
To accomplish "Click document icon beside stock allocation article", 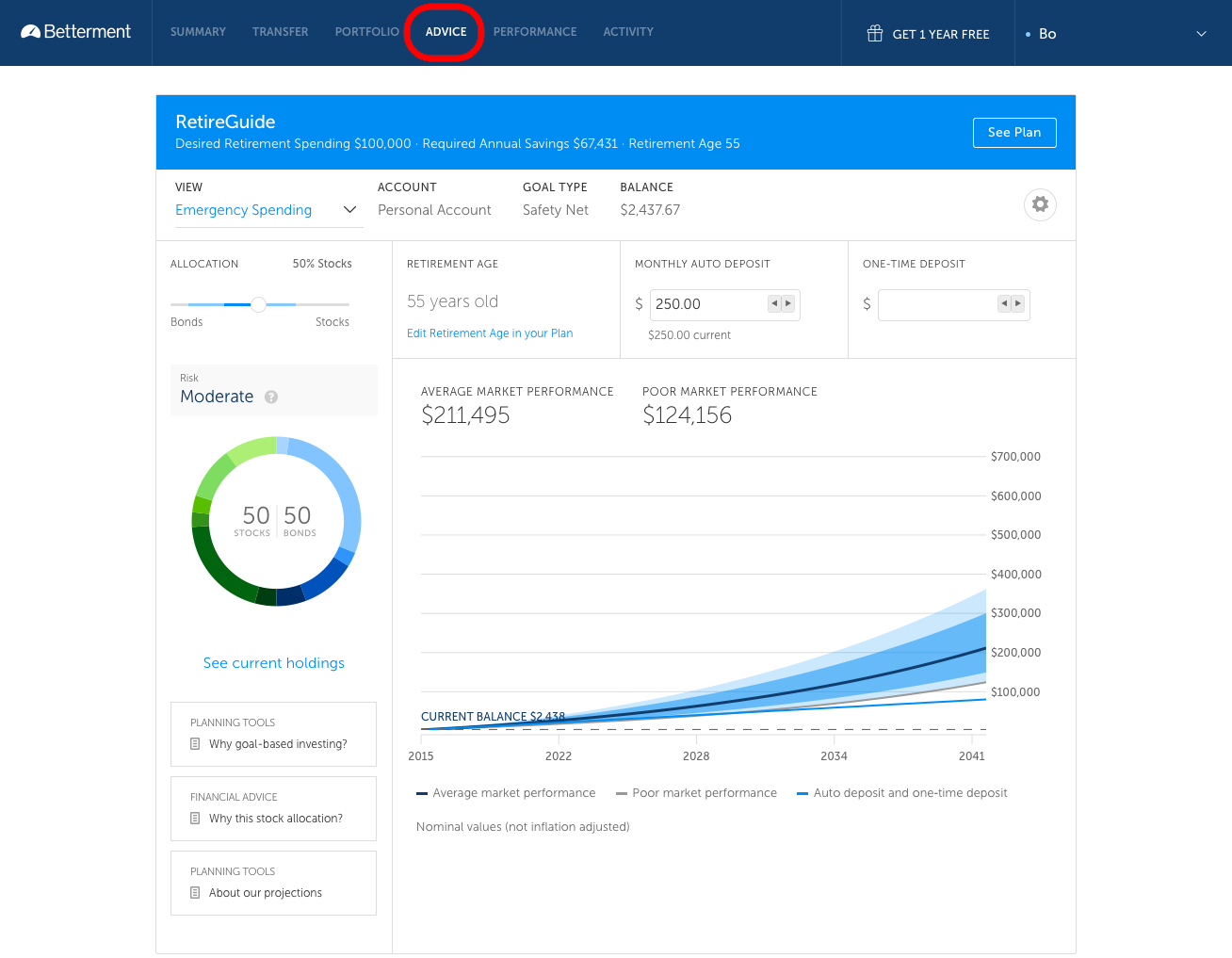I will tap(195, 819).
